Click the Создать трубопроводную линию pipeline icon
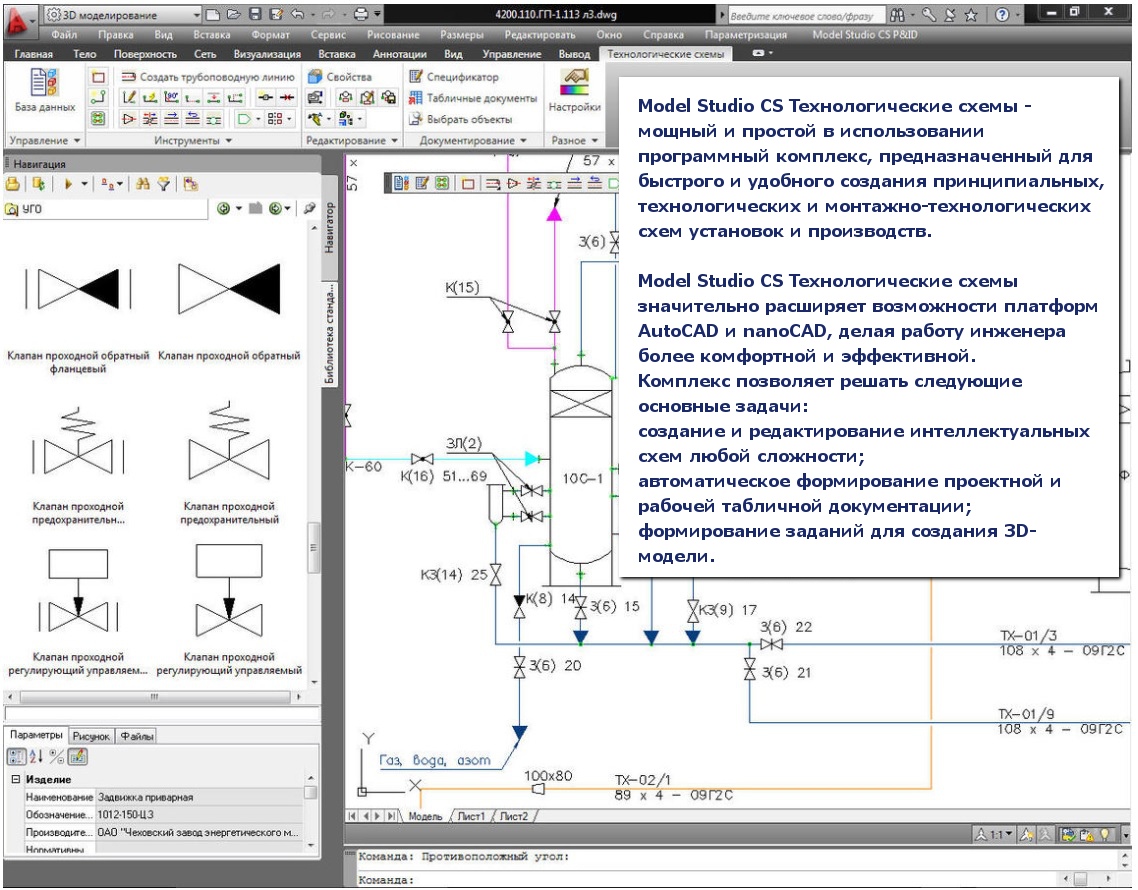Image resolution: width=1138 pixels, height=890 pixels. click(x=128, y=76)
